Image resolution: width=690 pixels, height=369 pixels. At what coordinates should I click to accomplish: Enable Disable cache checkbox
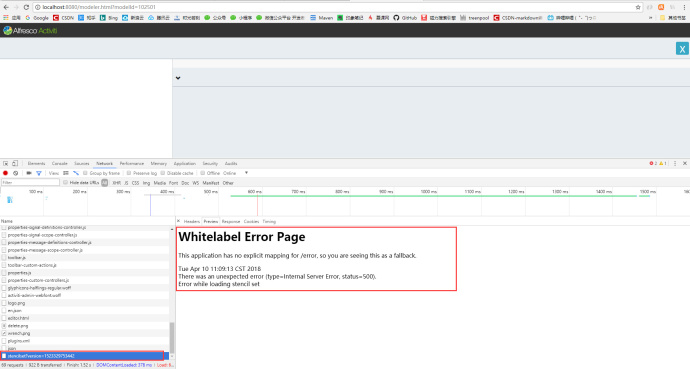[163, 173]
